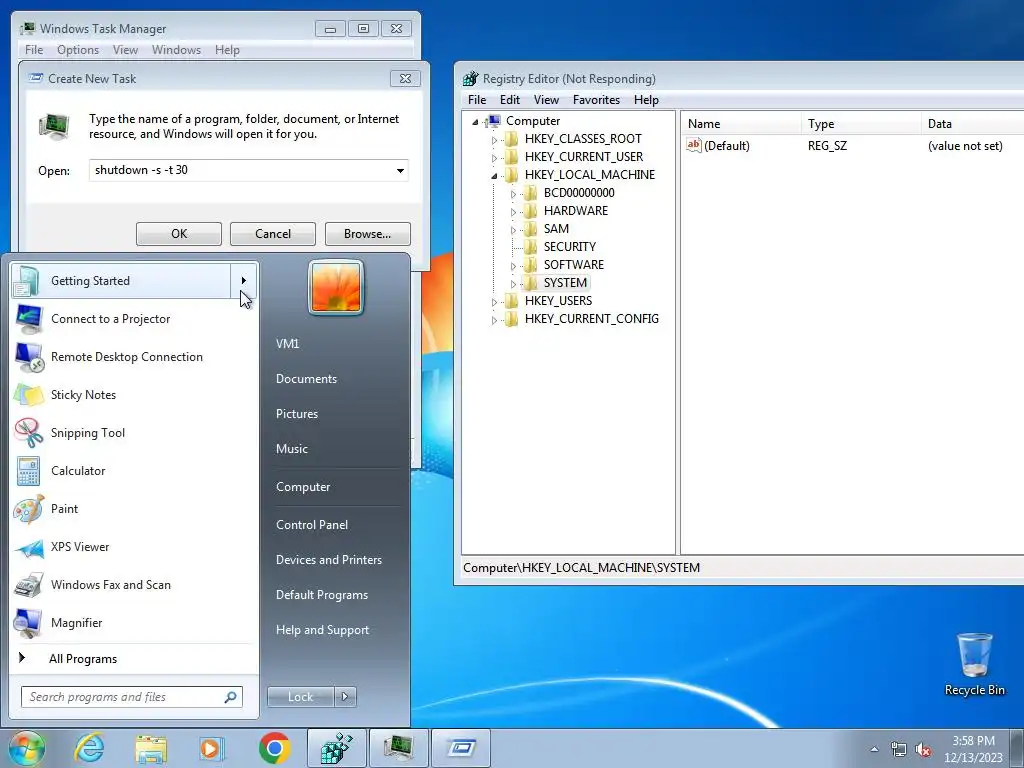The image size is (1024, 768).
Task: Open File menu in Task Manager
Action: (34, 50)
